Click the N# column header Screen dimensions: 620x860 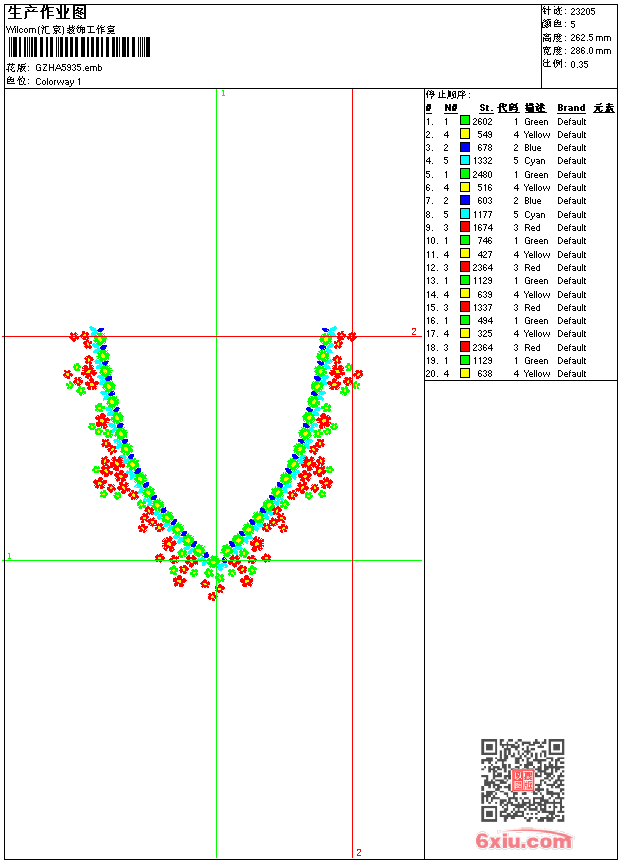(x=450, y=108)
